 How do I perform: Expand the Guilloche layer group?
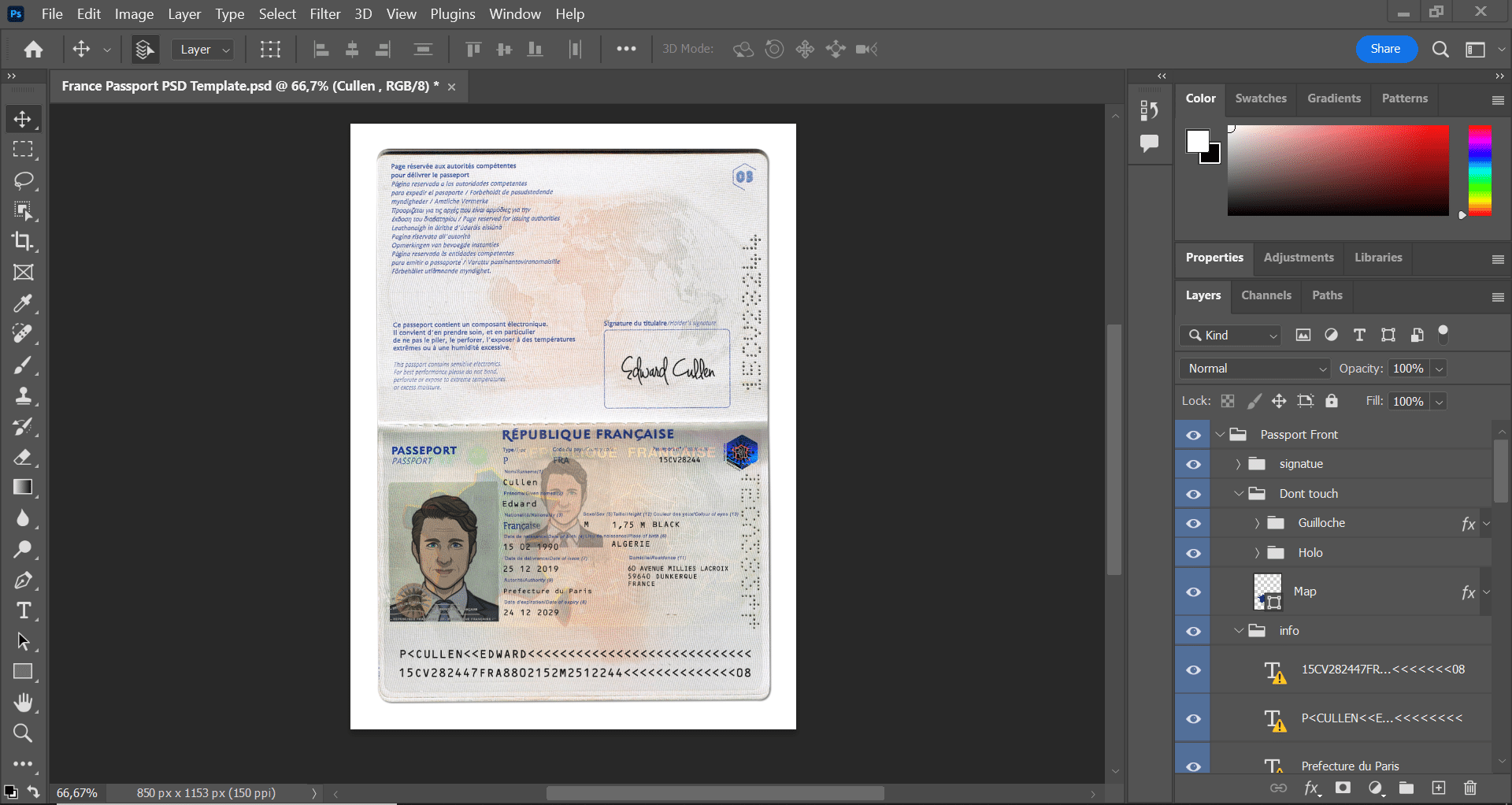coord(1257,524)
